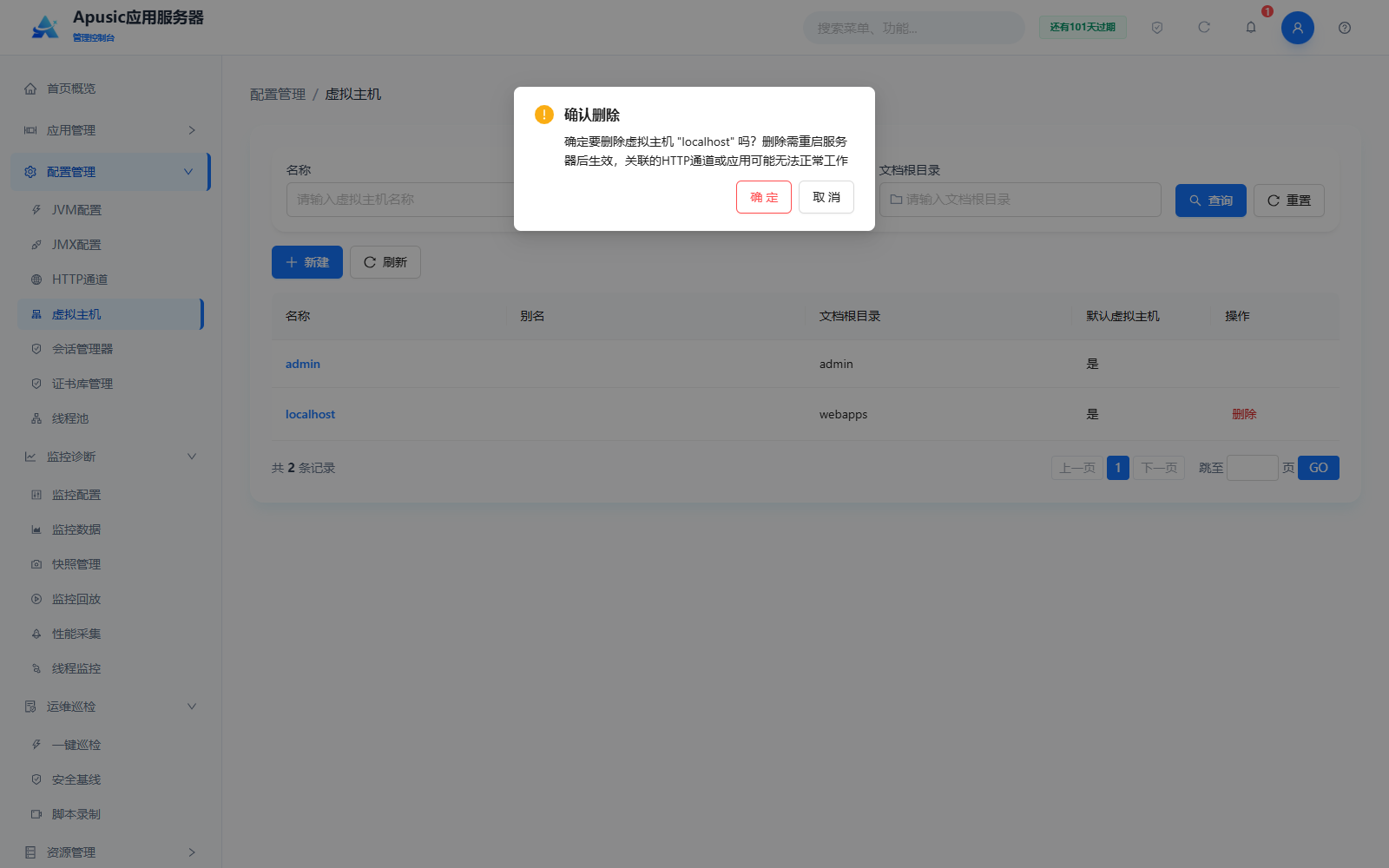This screenshot has width=1389, height=868.
Task: Click the home icon beside 首页概览
Action: pos(30,89)
